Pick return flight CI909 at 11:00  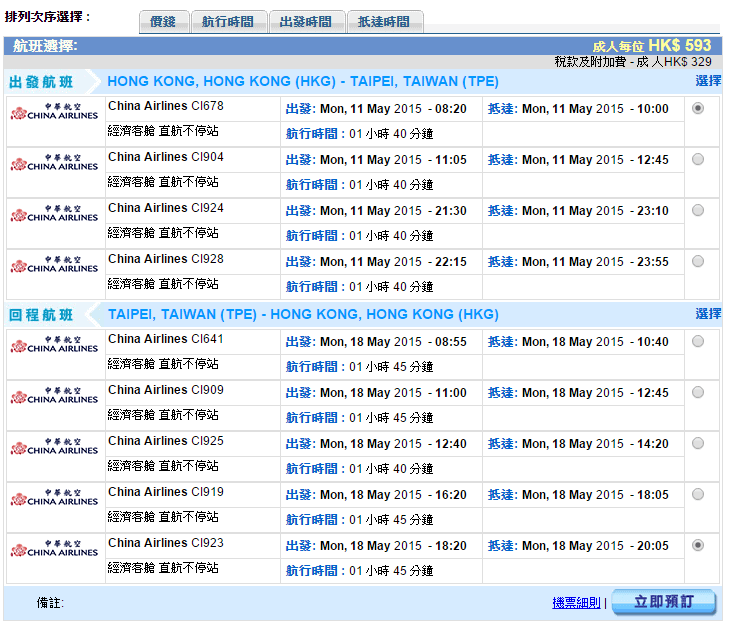(x=697, y=392)
